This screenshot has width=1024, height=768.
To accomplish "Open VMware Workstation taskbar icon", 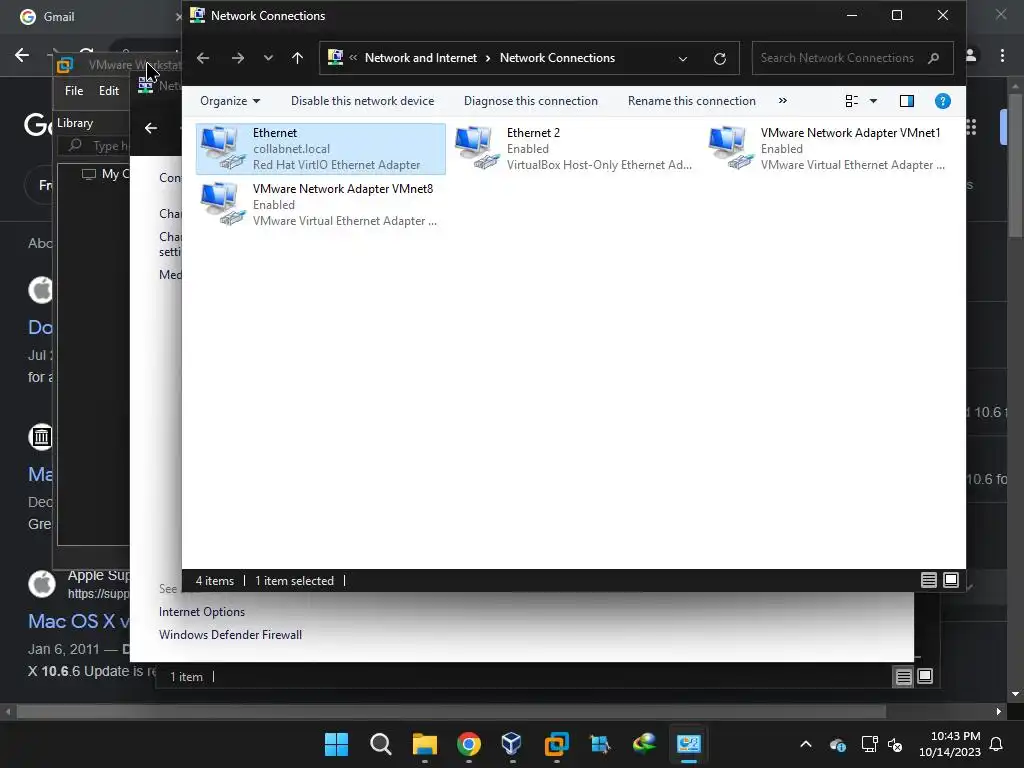I will point(556,744).
